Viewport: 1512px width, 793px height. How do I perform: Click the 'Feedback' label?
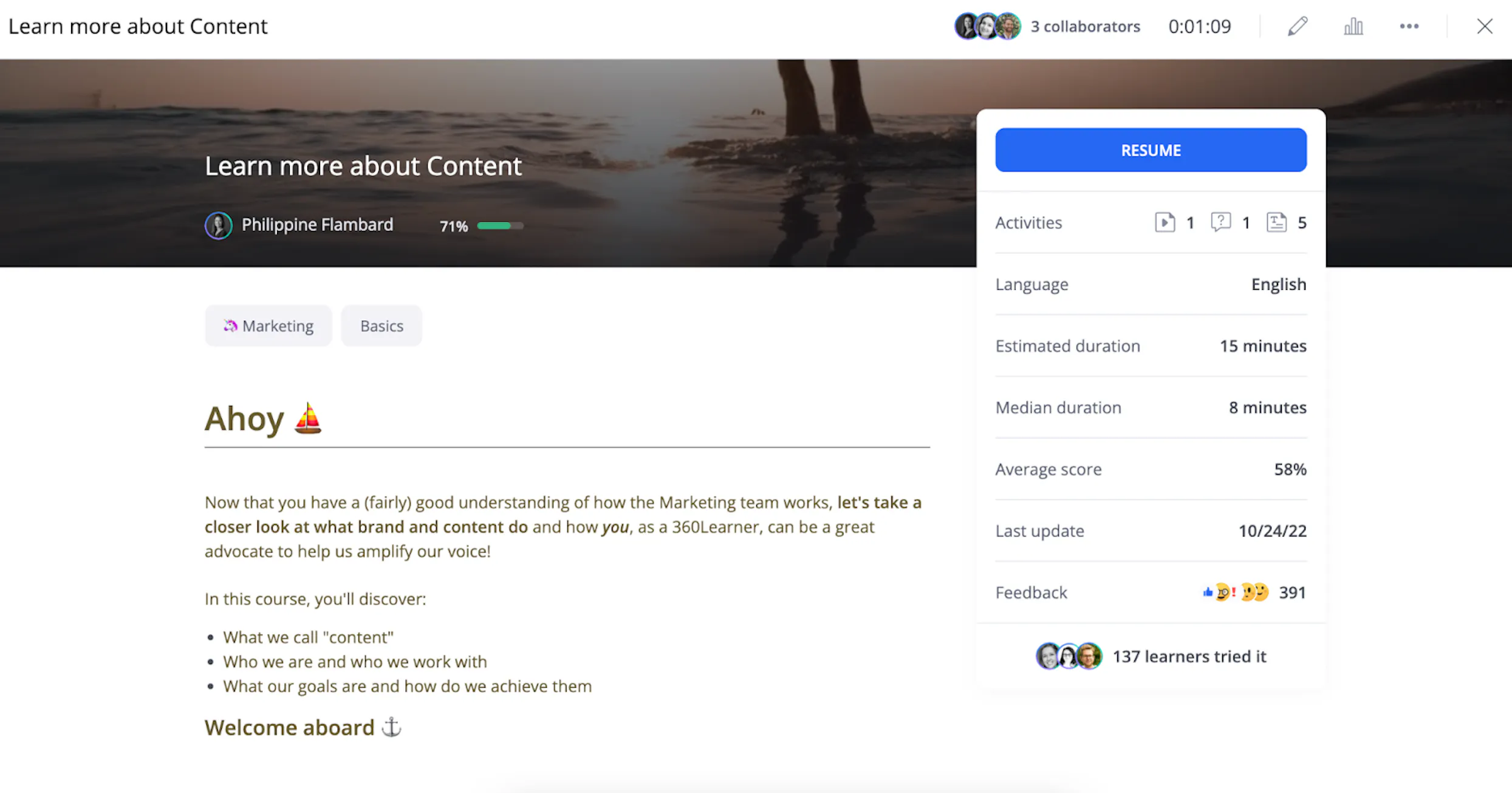point(1031,592)
